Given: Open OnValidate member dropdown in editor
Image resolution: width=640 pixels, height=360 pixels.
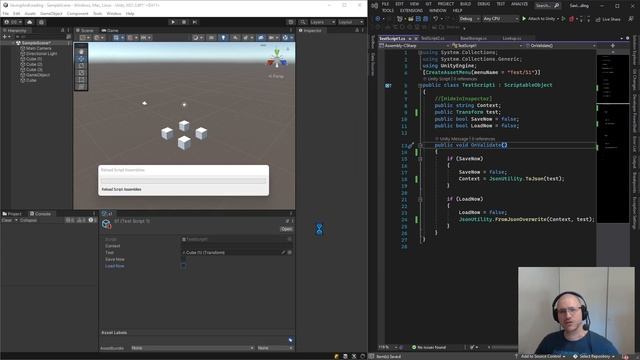Looking at the screenshot, I should (560, 46).
